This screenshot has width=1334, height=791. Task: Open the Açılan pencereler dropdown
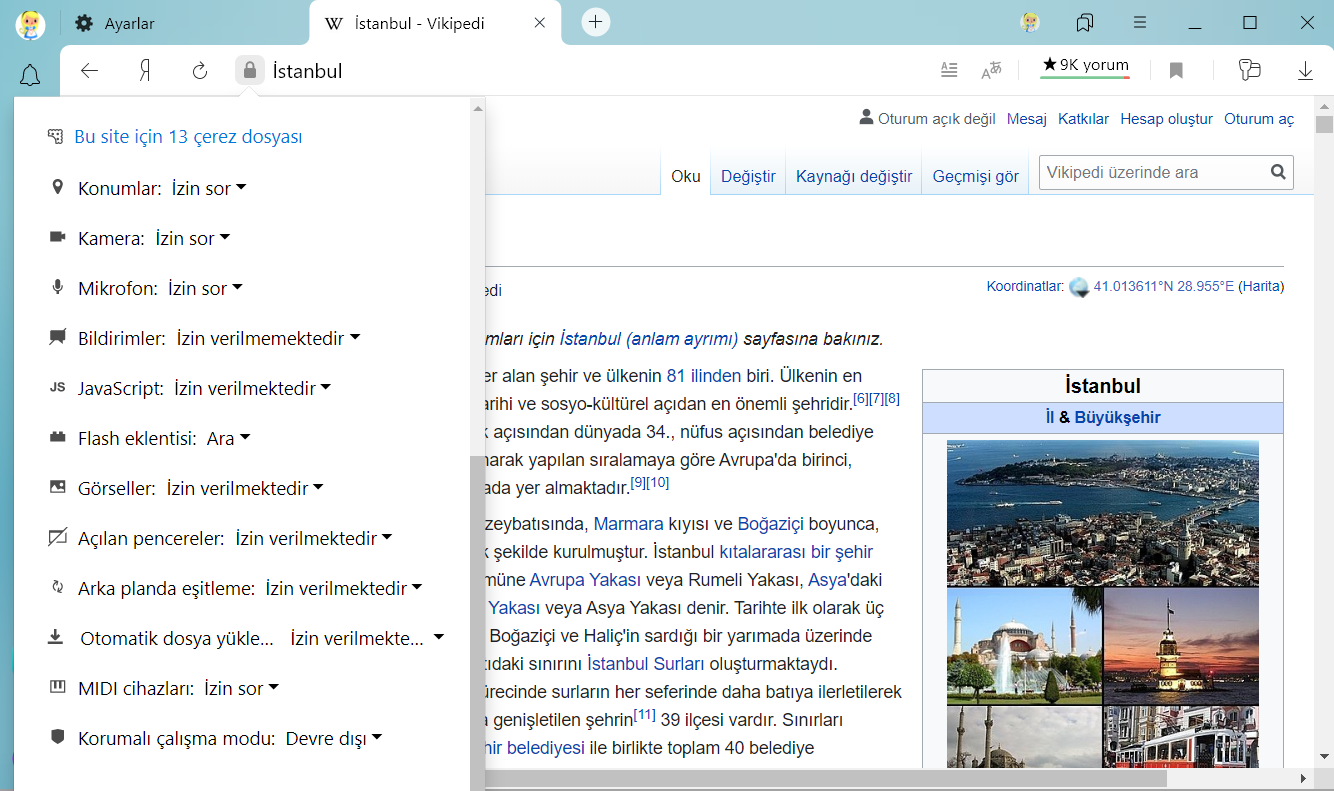click(314, 538)
